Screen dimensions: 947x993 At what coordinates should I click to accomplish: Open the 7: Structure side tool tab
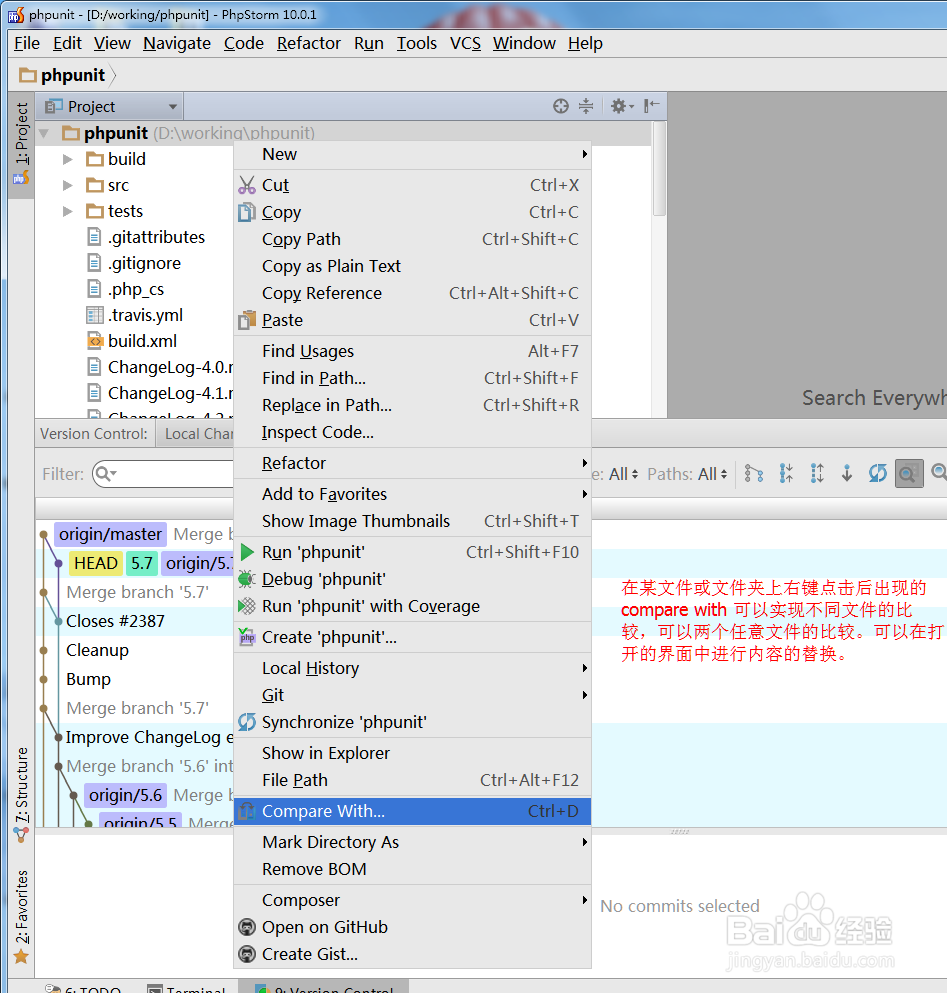click(x=22, y=795)
